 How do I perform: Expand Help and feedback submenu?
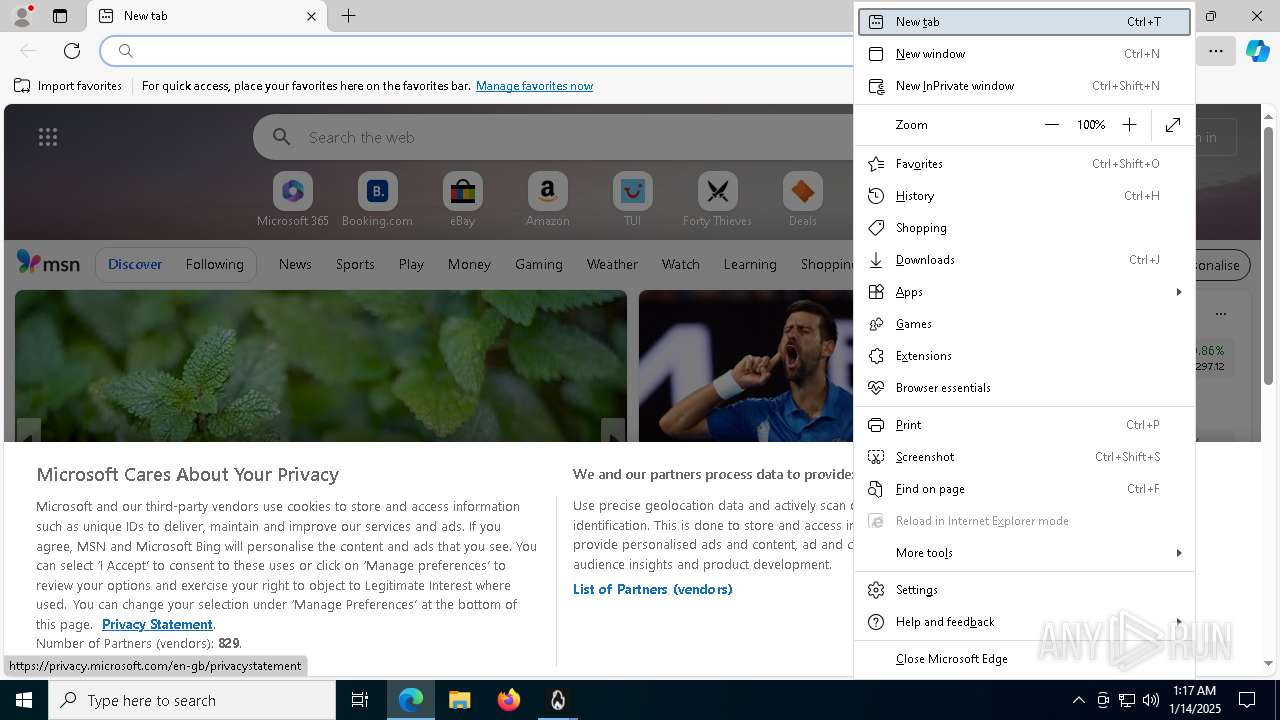[1025, 622]
